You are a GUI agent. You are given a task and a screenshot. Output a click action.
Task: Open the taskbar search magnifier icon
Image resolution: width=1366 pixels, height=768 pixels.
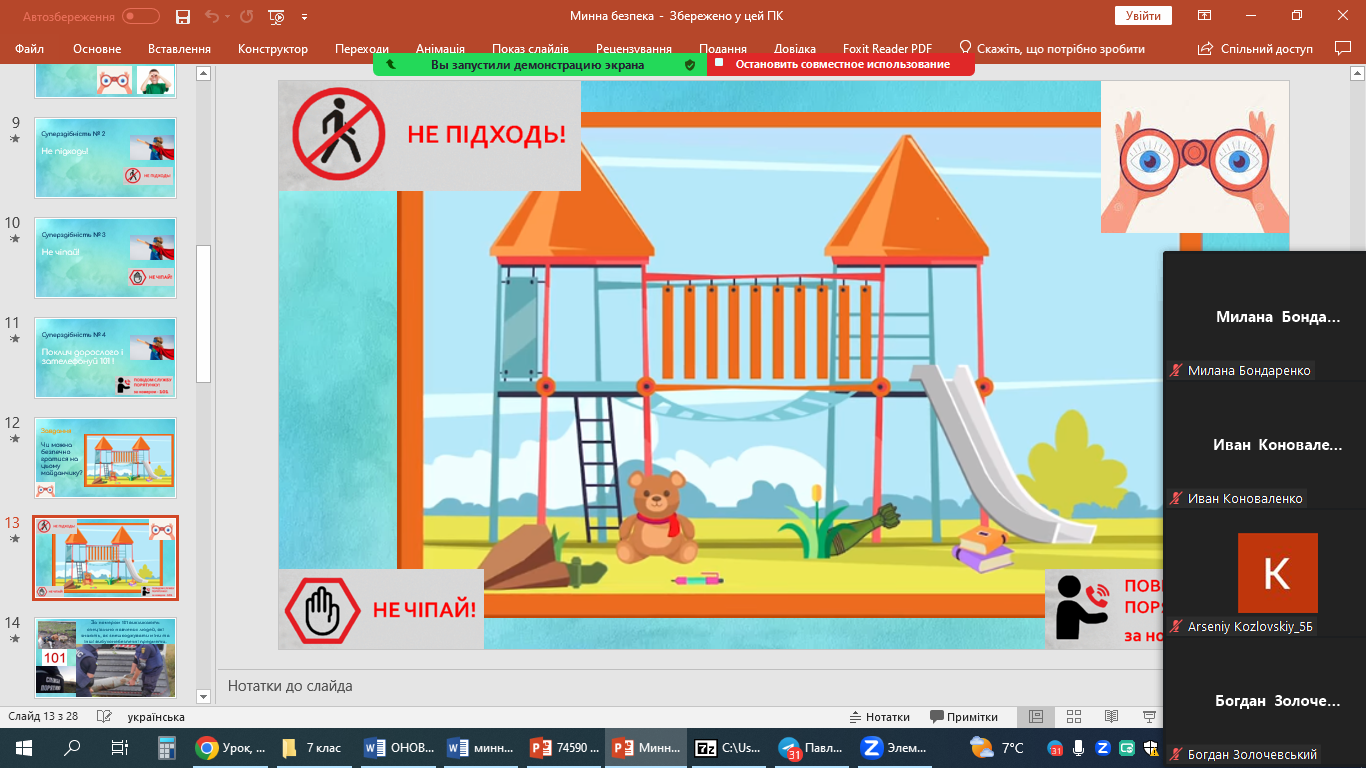[72, 747]
